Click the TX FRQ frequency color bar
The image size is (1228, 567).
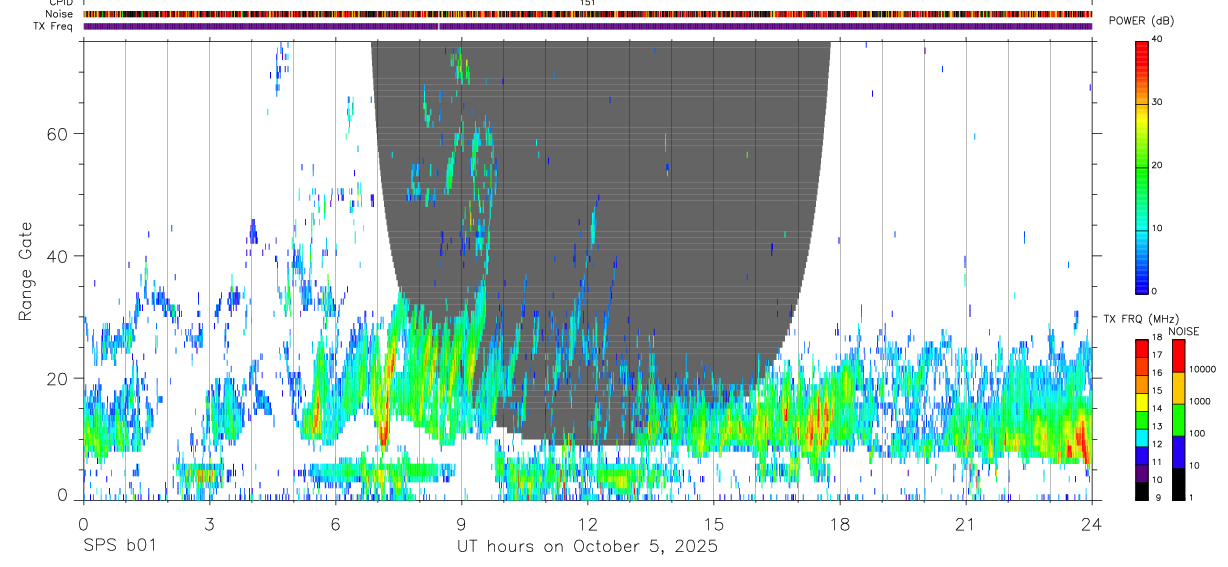click(x=1142, y=419)
